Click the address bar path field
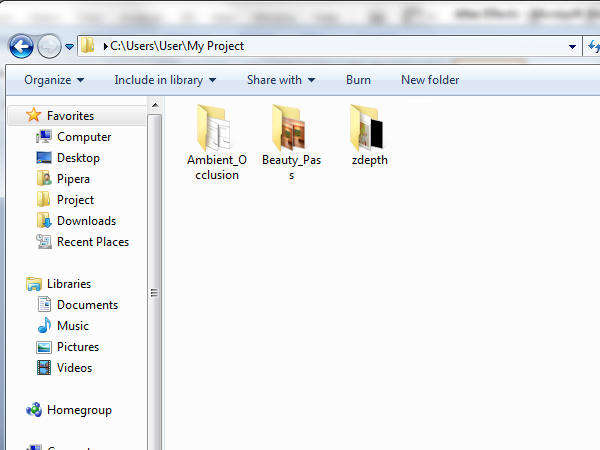This screenshot has height=450, width=600. tap(330, 46)
